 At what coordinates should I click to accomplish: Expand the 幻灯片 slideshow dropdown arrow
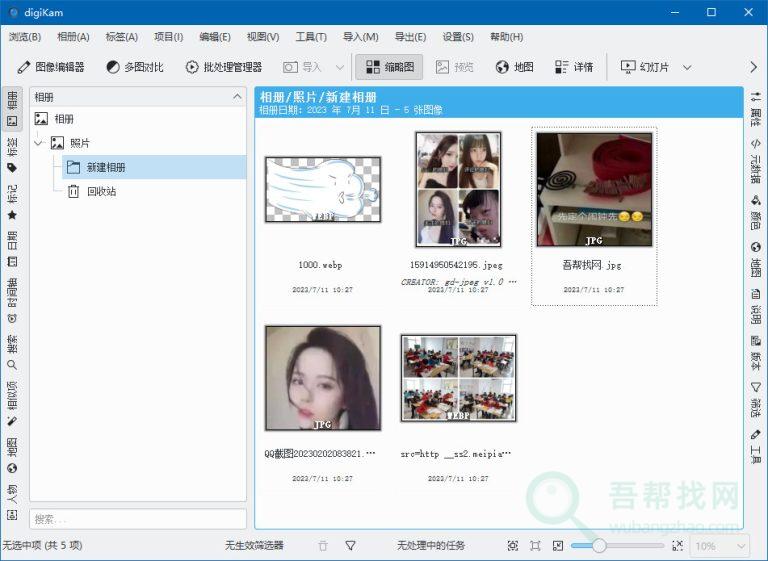687,67
